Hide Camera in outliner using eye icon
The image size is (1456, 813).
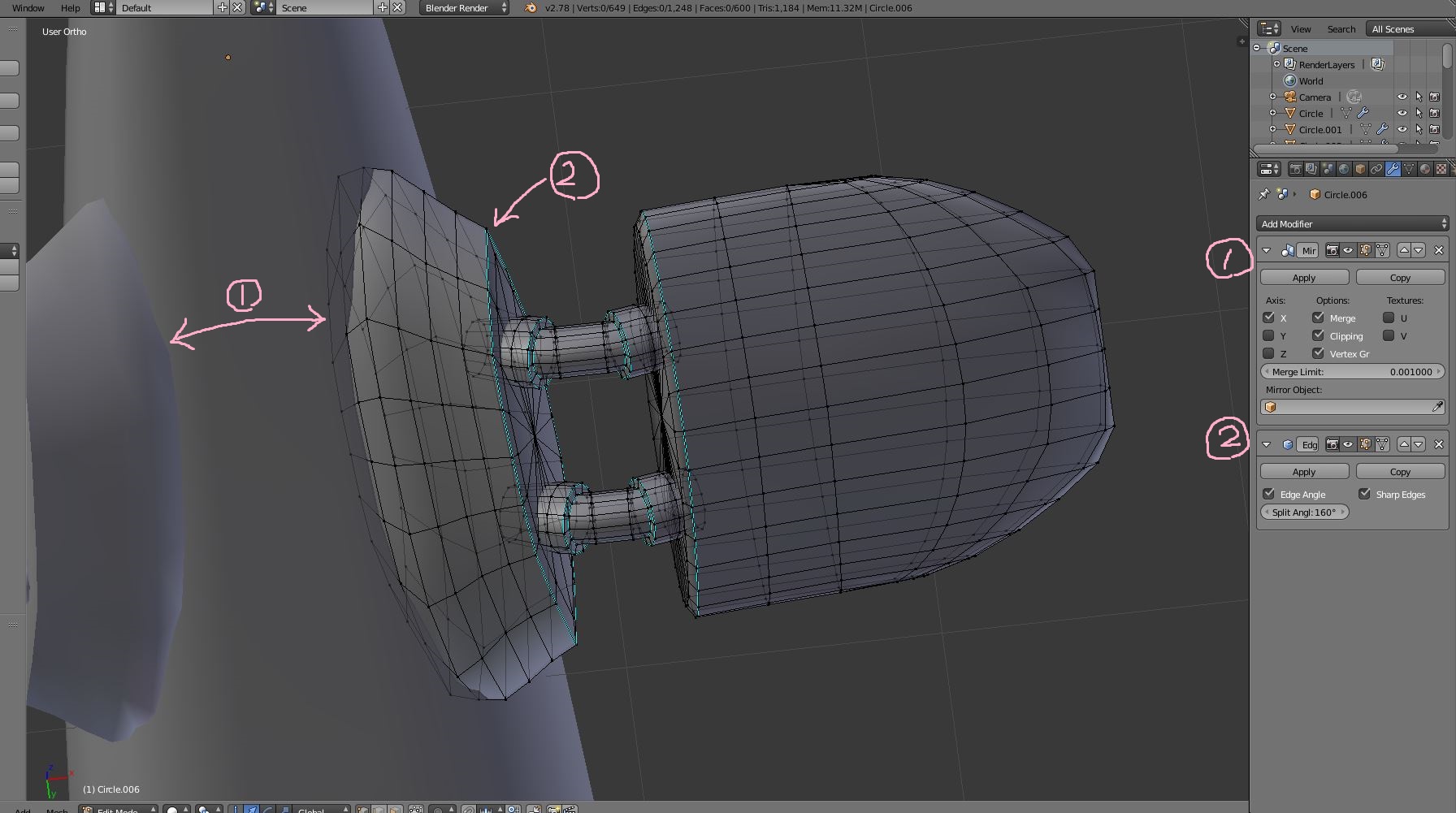tap(1402, 97)
